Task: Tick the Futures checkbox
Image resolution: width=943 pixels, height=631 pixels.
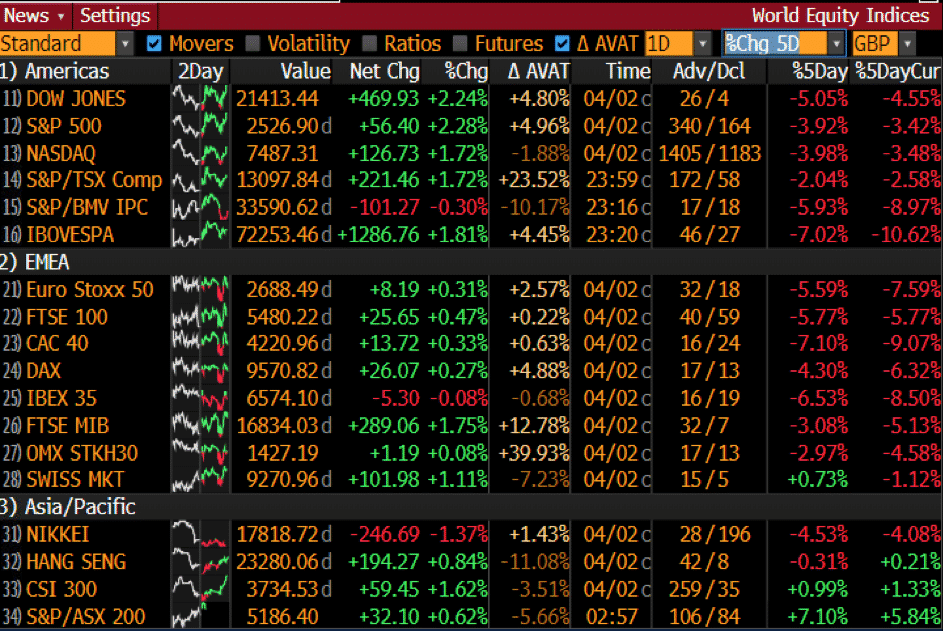Action: 460,43
